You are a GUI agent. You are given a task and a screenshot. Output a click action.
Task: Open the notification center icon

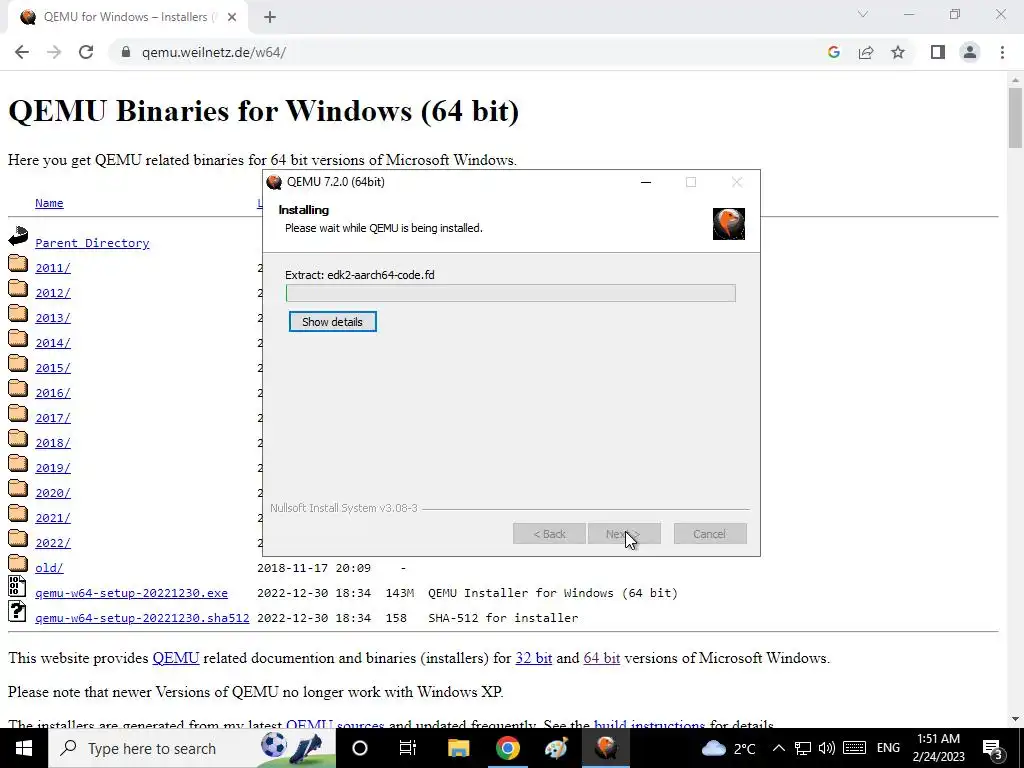[x=993, y=749]
